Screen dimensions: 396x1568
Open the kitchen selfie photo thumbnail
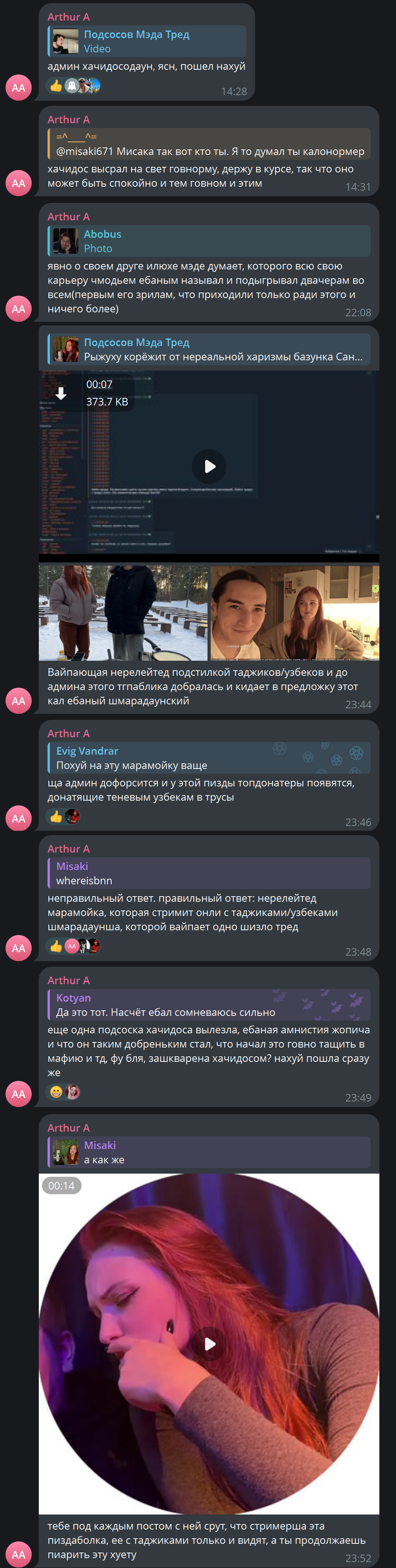(x=294, y=613)
